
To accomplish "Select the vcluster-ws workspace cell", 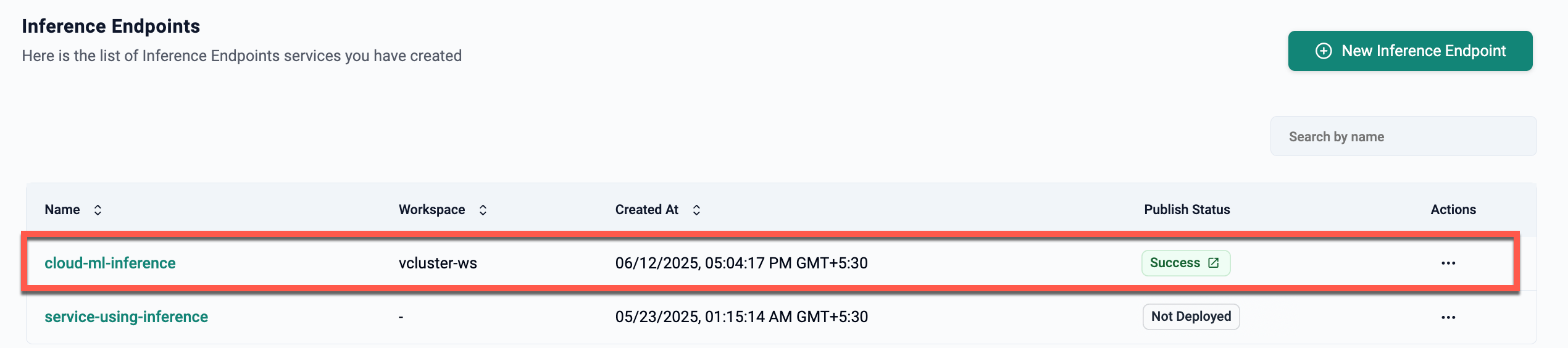I will [438, 263].
